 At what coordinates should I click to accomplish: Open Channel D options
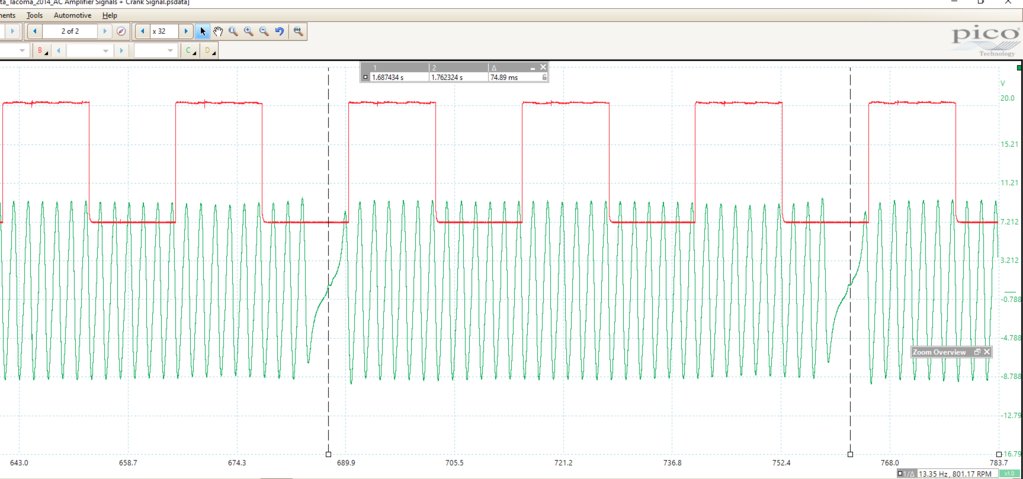209,50
